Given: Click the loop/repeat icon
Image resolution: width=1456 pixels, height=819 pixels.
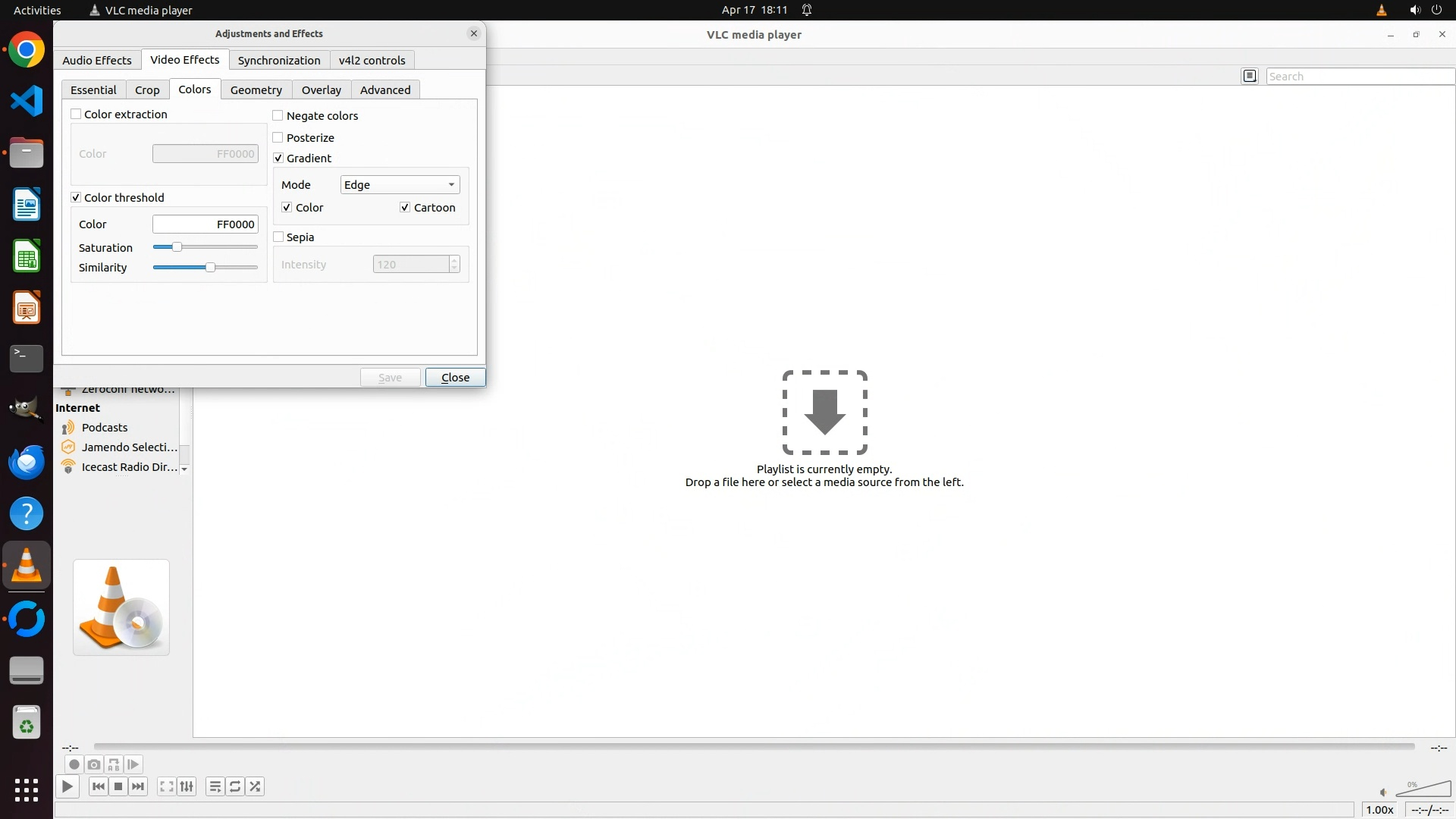Looking at the screenshot, I should click(x=235, y=786).
